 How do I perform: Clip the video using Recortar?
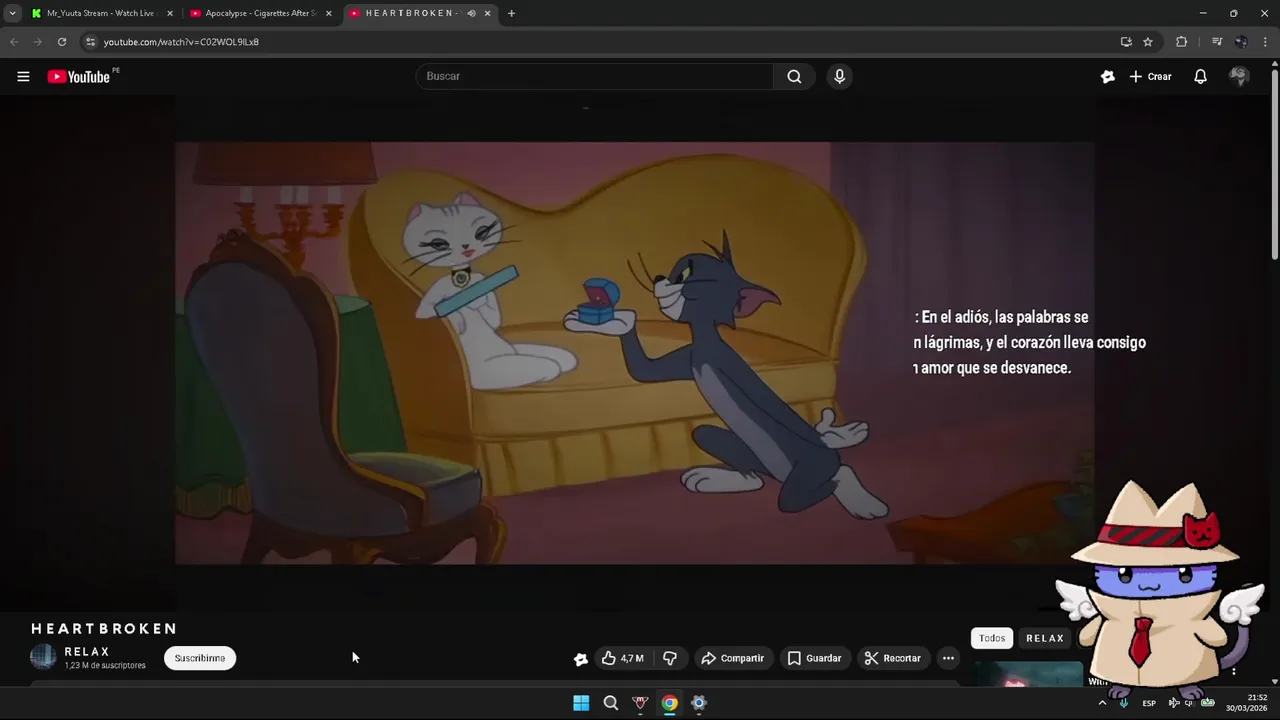tap(892, 658)
